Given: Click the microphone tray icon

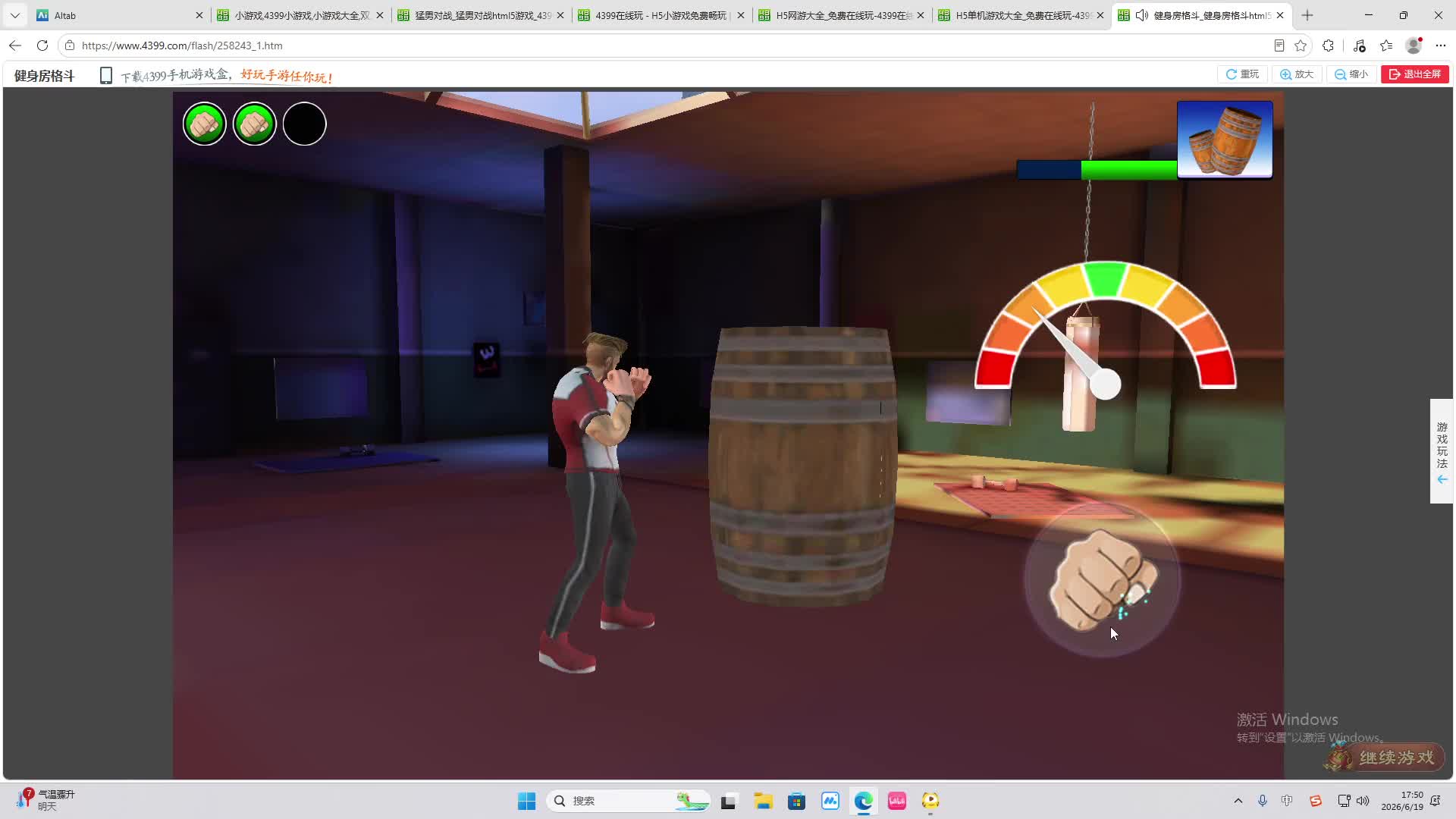Looking at the screenshot, I should click(1263, 801).
